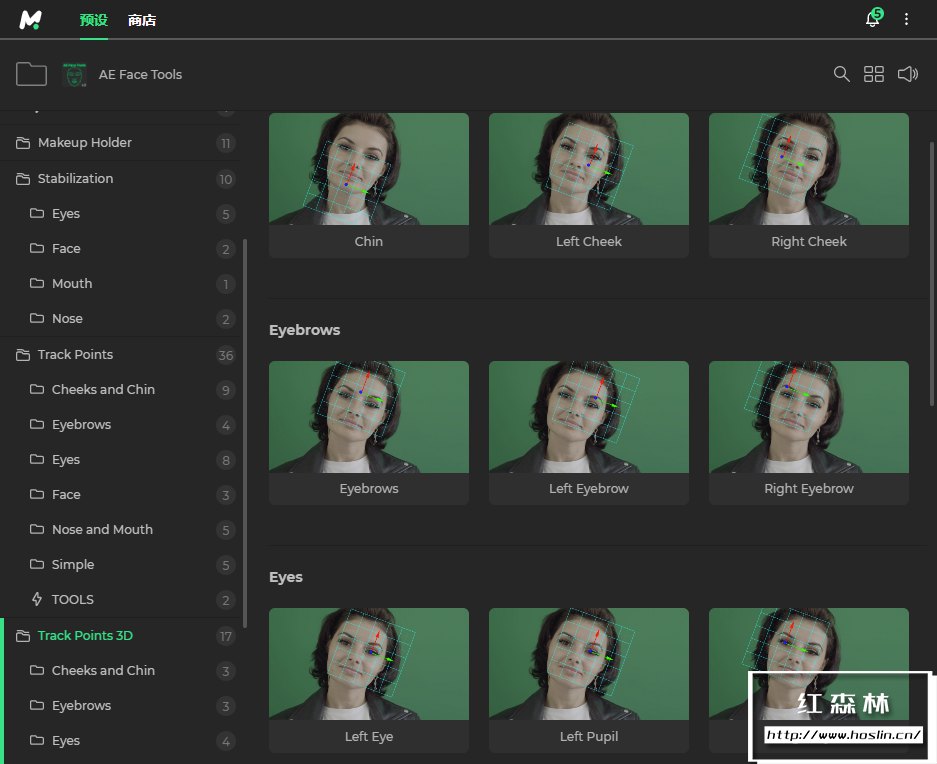The width and height of the screenshot is (937, 764).
Task: Switch to the 预设 tab
Action: pos(93,20)
